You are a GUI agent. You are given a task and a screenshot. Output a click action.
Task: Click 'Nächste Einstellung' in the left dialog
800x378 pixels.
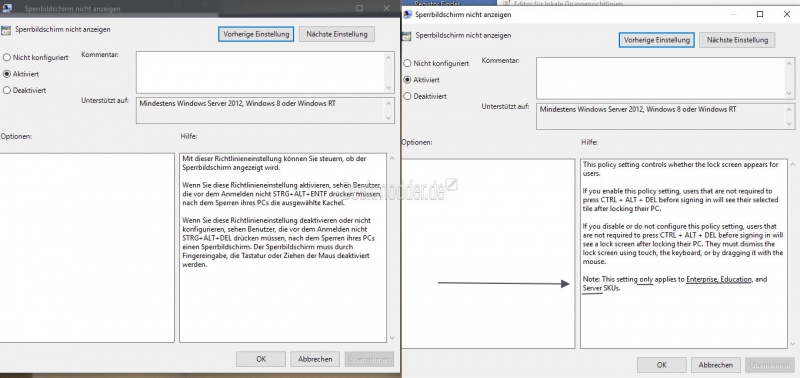click(337, 34)
